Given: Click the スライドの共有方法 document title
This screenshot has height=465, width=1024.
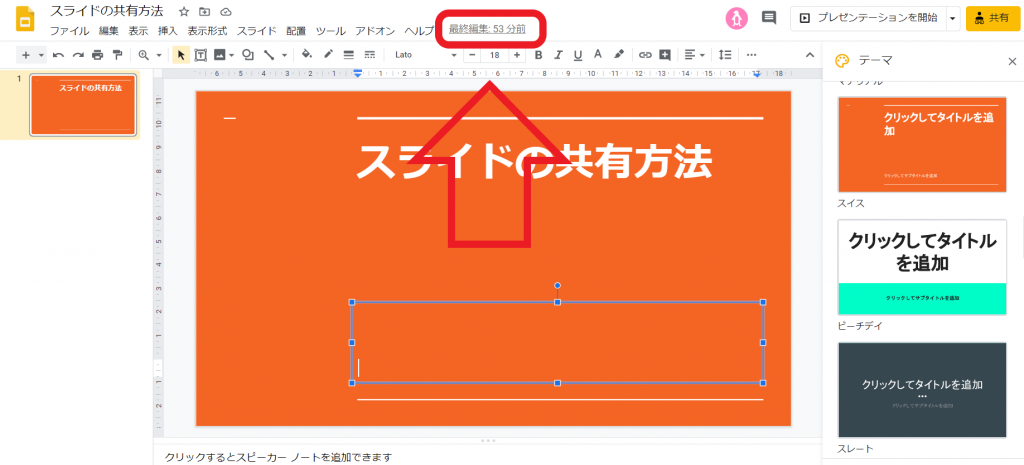Looking at the screenshot, I should click(107, 12).
